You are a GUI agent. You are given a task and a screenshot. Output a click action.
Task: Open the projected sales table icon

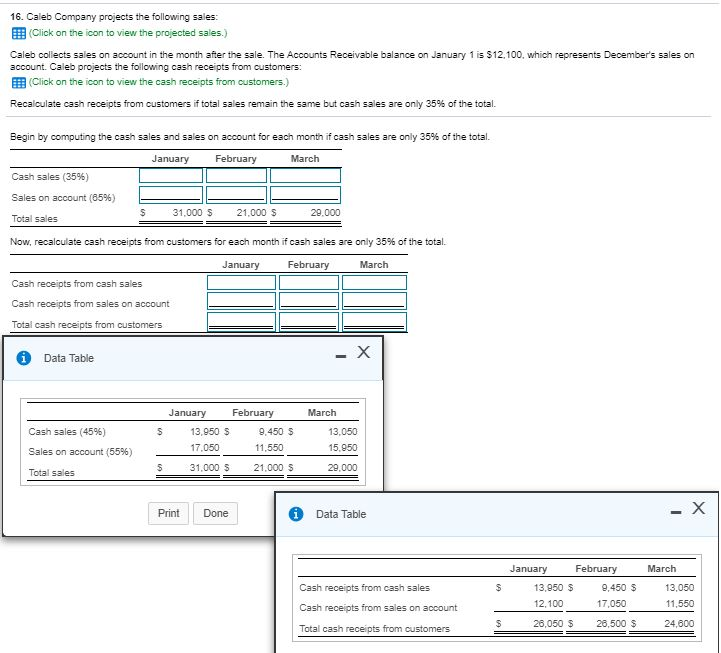(x=18, y=32)
